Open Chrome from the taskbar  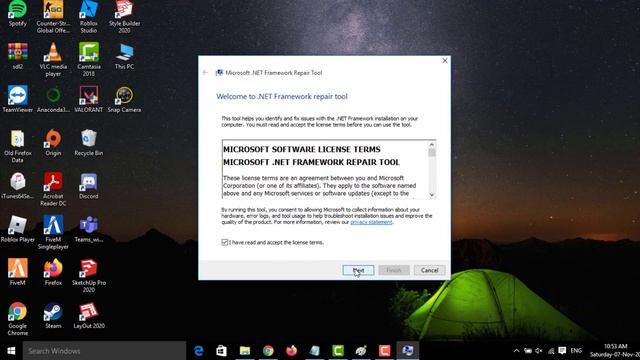tap(268, 351)
